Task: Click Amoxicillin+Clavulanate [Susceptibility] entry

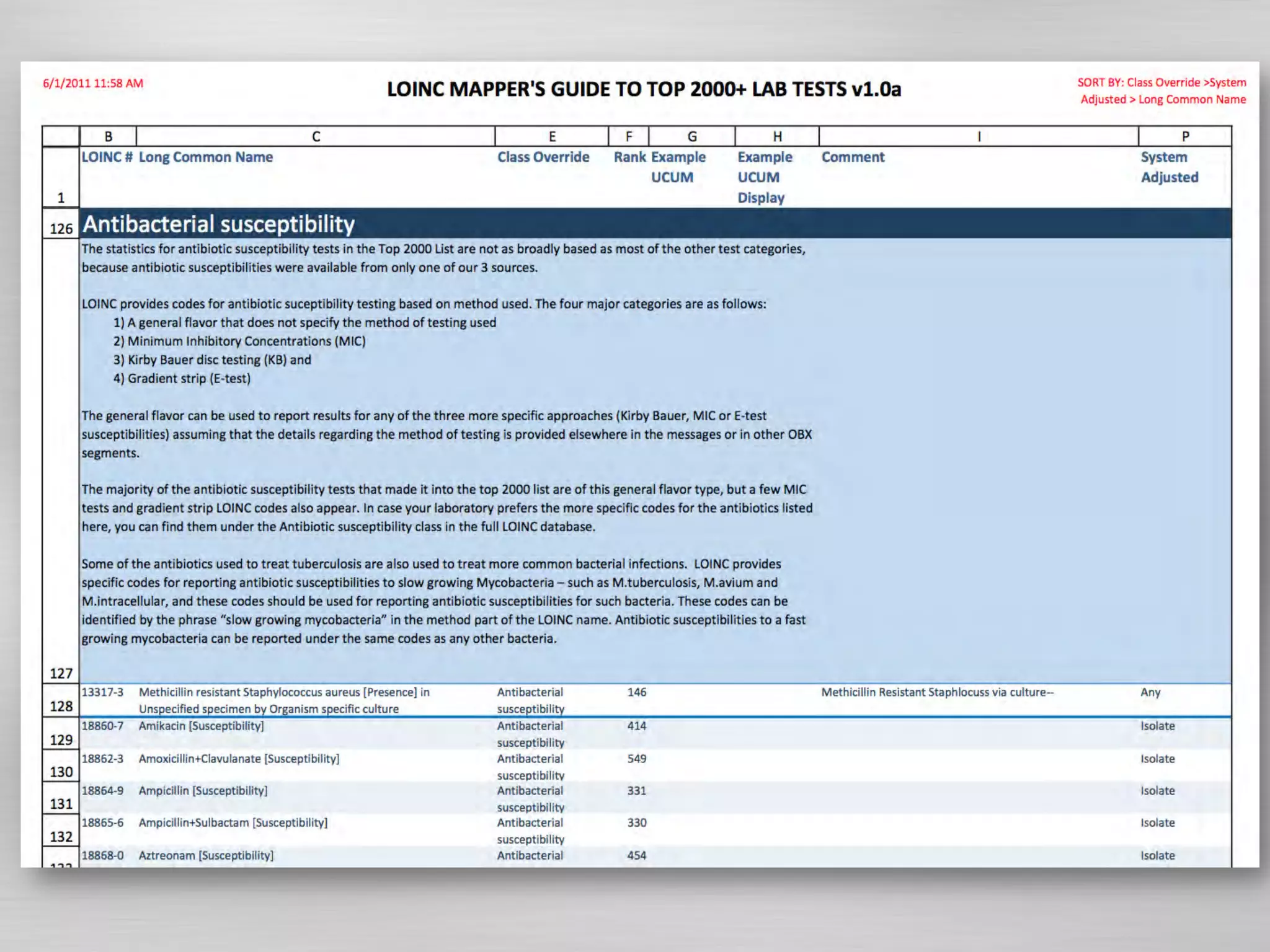Action: pyautogui.click(x=239, y=759)
